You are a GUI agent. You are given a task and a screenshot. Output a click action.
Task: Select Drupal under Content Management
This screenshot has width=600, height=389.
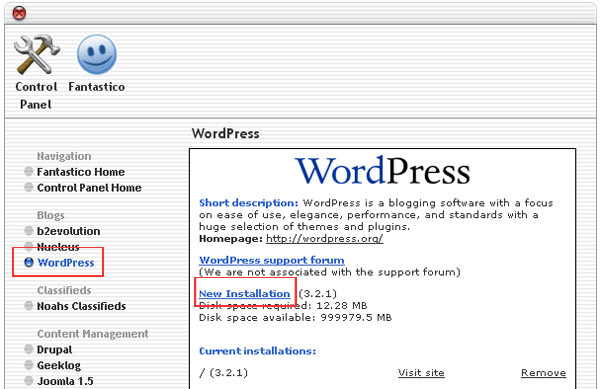(x=54, y=350)
